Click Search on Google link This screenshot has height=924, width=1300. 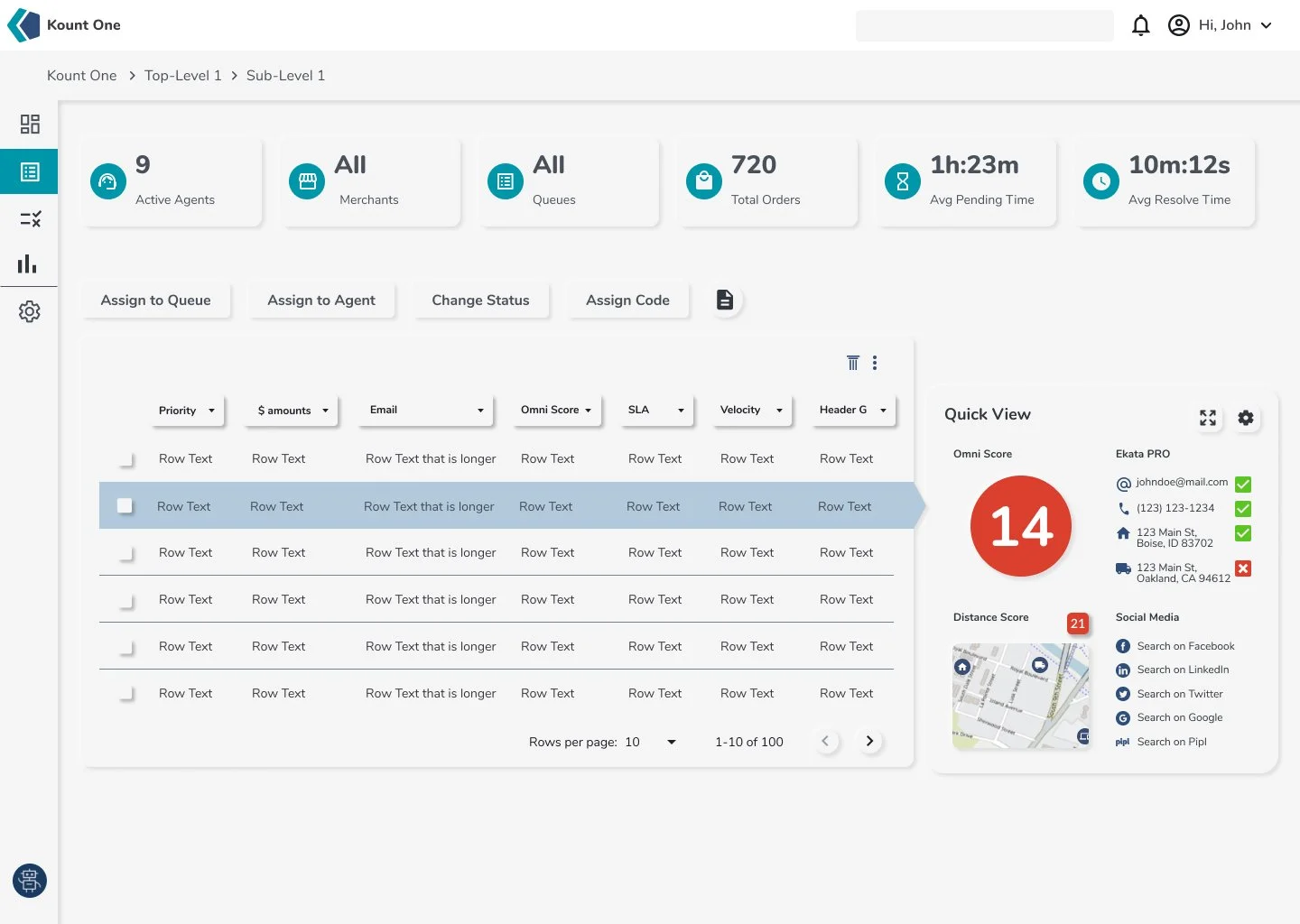[1180, 717]
